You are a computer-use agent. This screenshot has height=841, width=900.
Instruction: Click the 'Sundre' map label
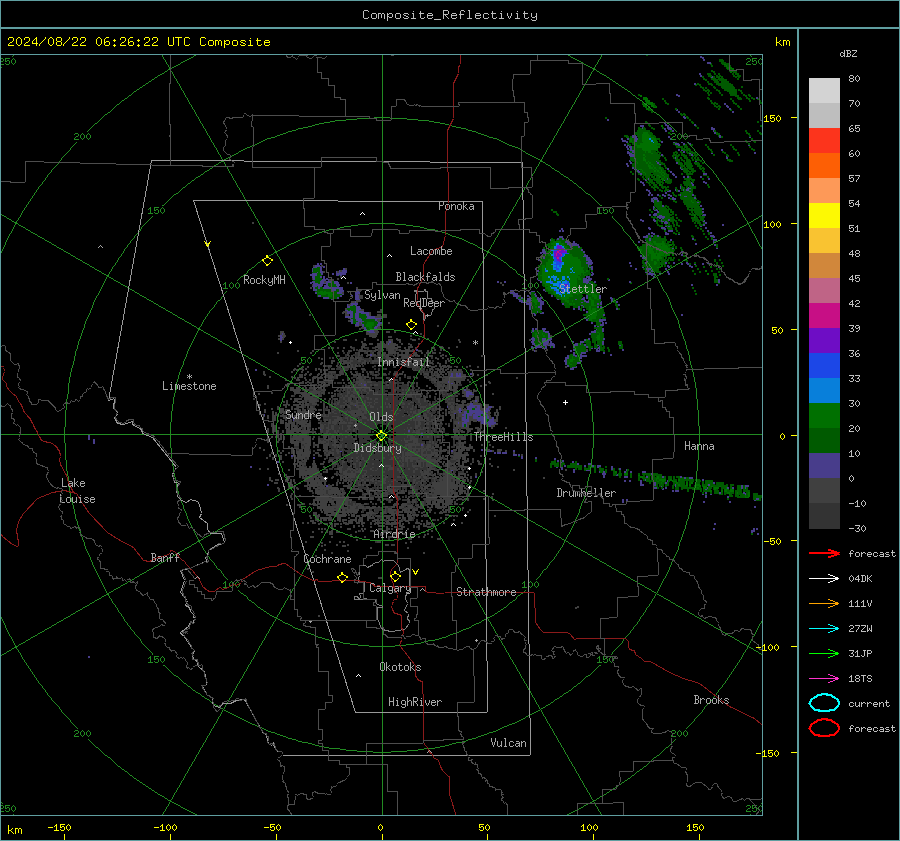(303, 414)
